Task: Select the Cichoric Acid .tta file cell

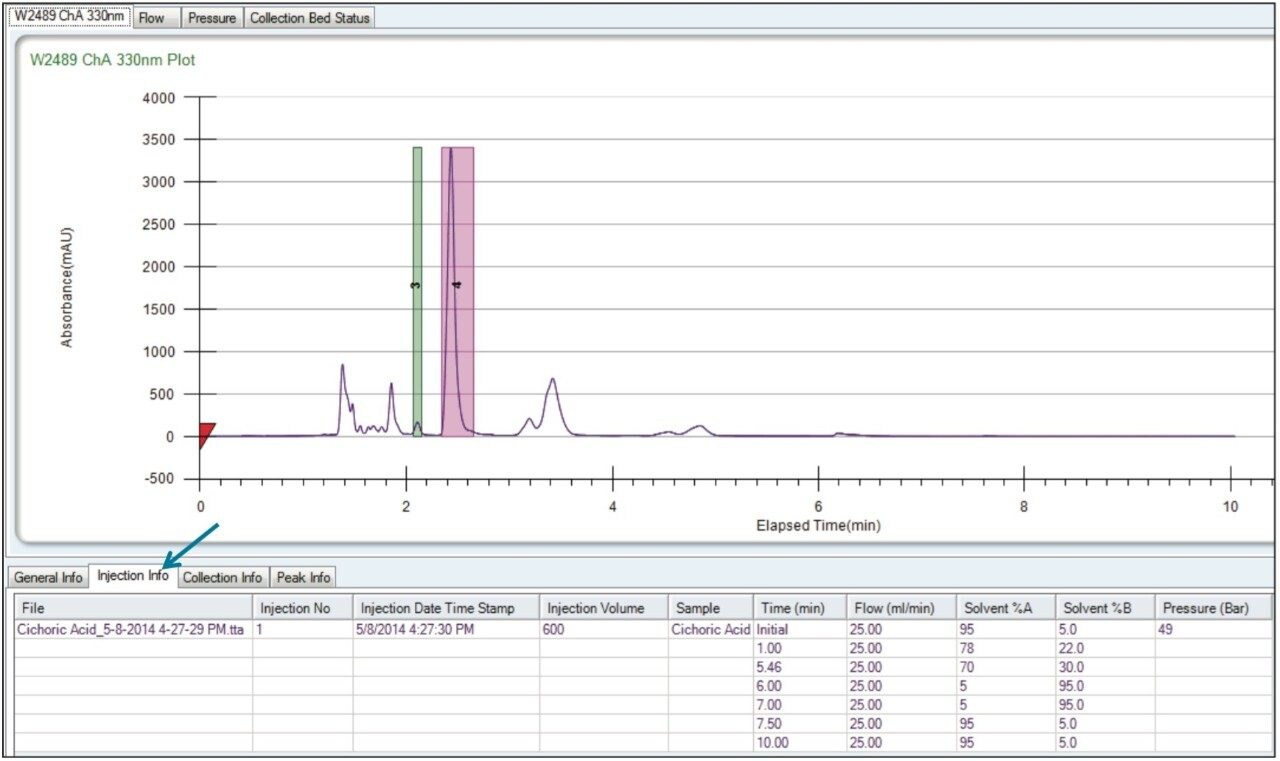Action: 131,630
